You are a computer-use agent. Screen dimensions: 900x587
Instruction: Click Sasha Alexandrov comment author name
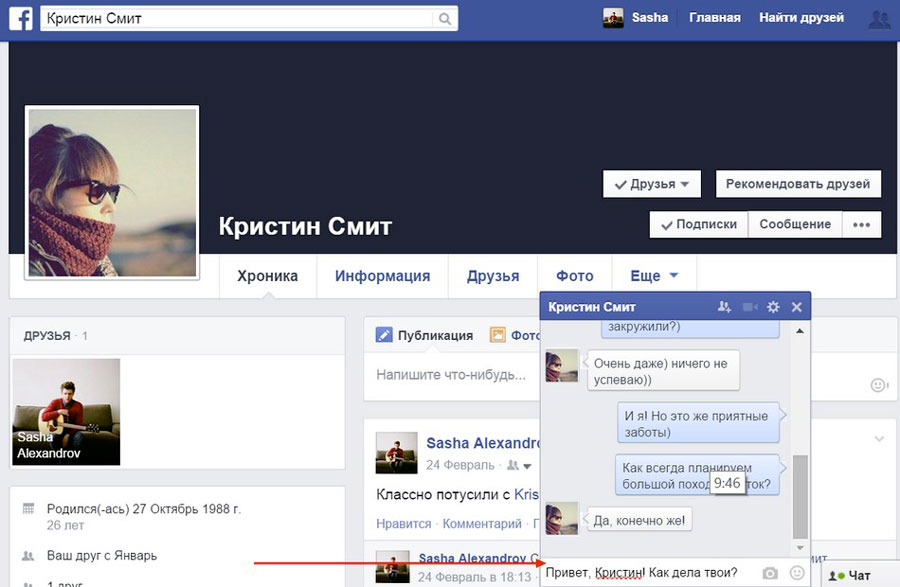pyautogui.click(x=472, y=558)
